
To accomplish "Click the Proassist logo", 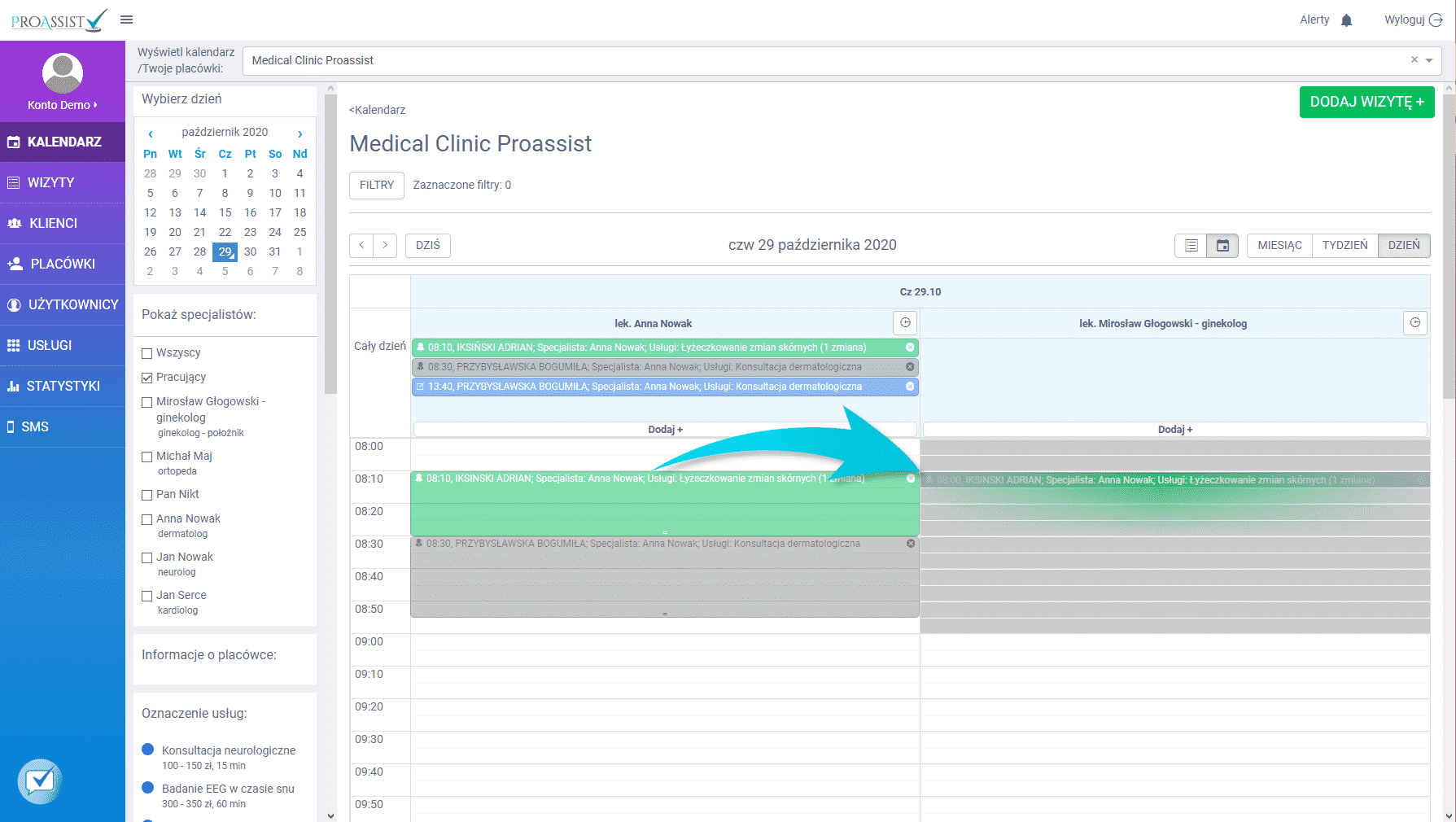I will point(59,20).
